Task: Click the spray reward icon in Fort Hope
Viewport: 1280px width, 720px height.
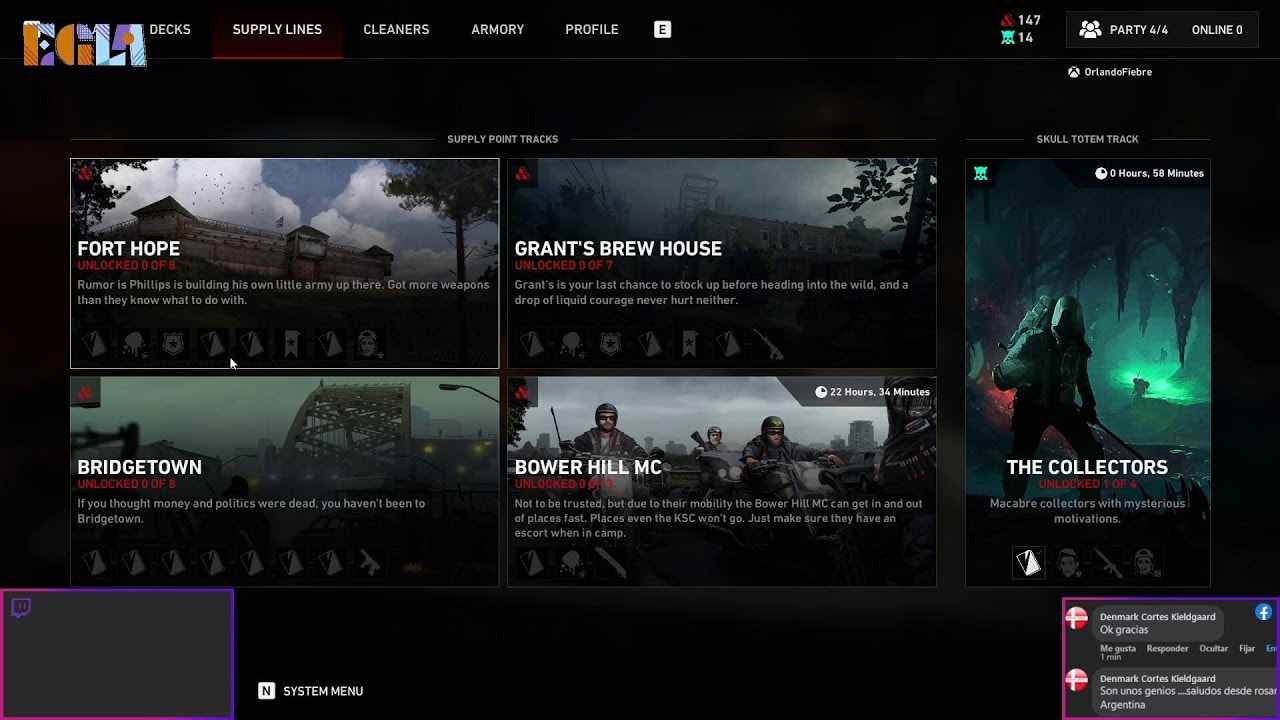Action: tap(134, 344)
